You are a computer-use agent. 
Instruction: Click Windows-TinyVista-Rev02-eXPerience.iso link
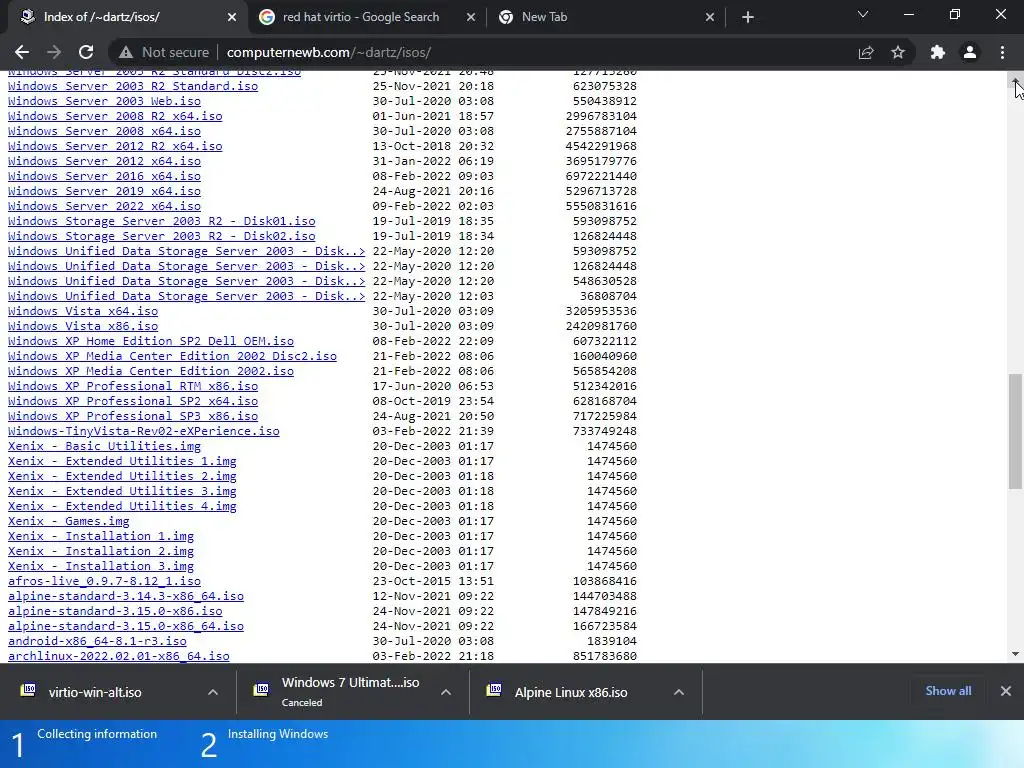click(144, 432)
